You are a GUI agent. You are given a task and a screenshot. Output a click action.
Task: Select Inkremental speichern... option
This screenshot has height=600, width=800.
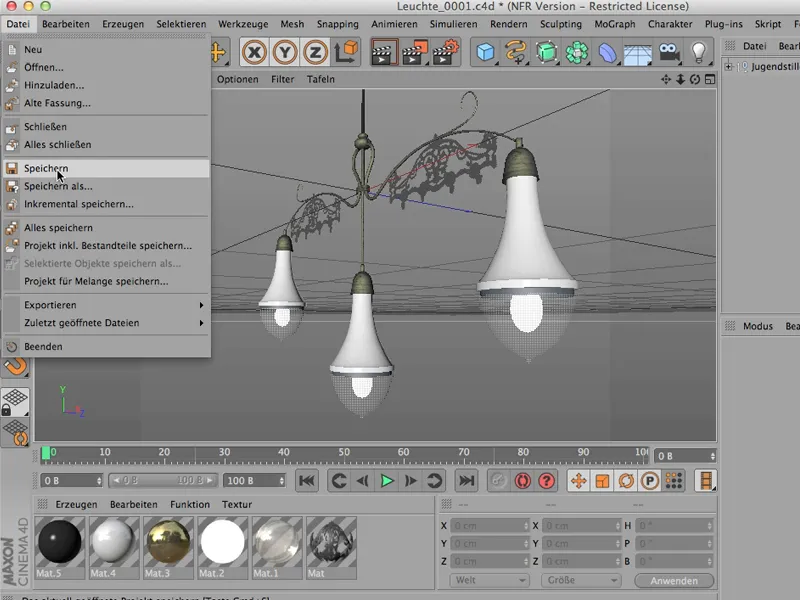pyautogui.click(x=106, y=204)
